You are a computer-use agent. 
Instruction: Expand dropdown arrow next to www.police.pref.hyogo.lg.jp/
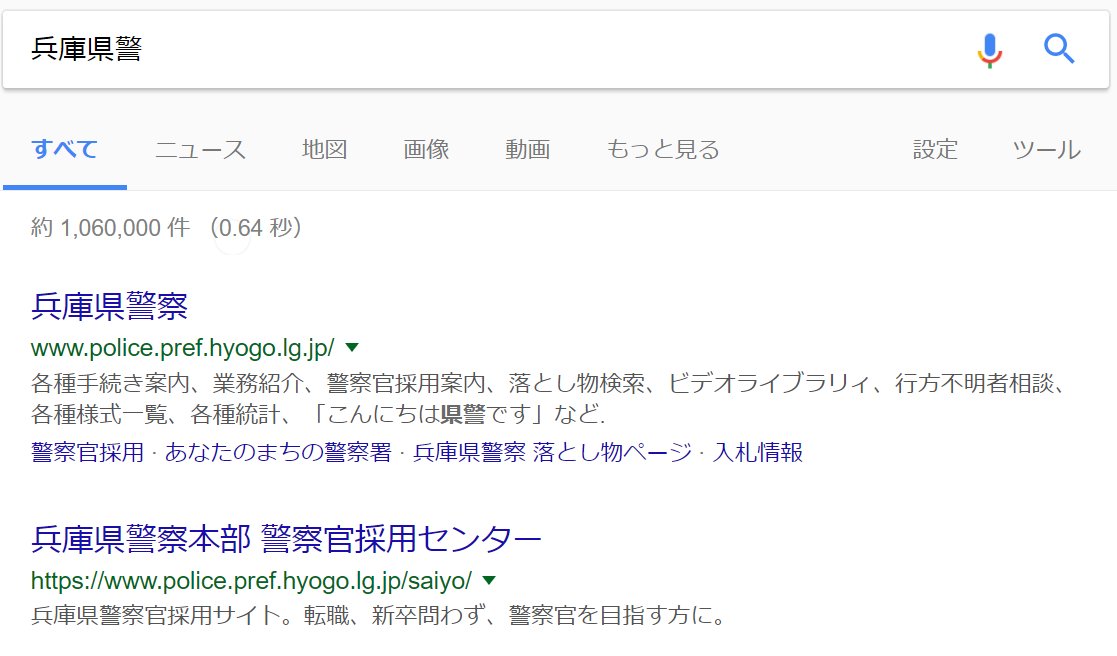click(352, 348)
